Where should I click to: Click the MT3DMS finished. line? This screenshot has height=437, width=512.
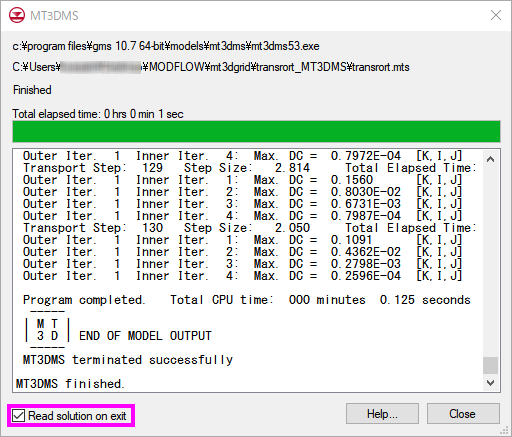[x=70, y=384]
